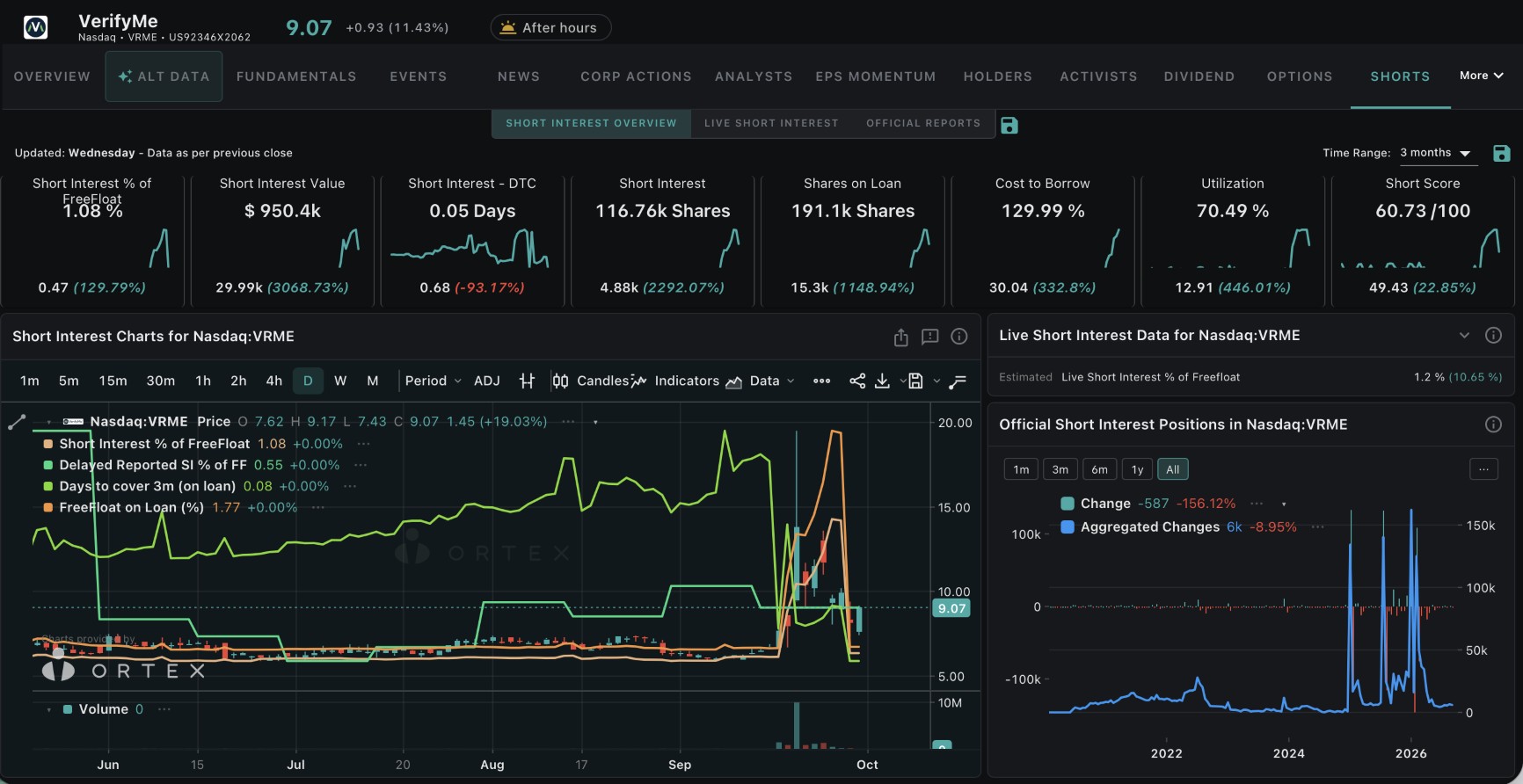Viewport: 1523px width, 784px height.
Task: Switch to the FUNDAMENTALS tab
Action: tap(296, 76)
